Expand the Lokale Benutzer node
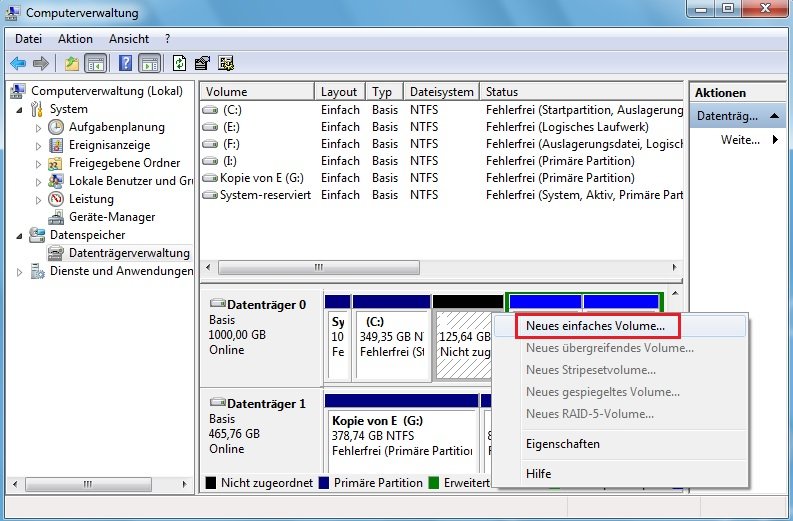The image size is (793, 521). tap(38, 182)
